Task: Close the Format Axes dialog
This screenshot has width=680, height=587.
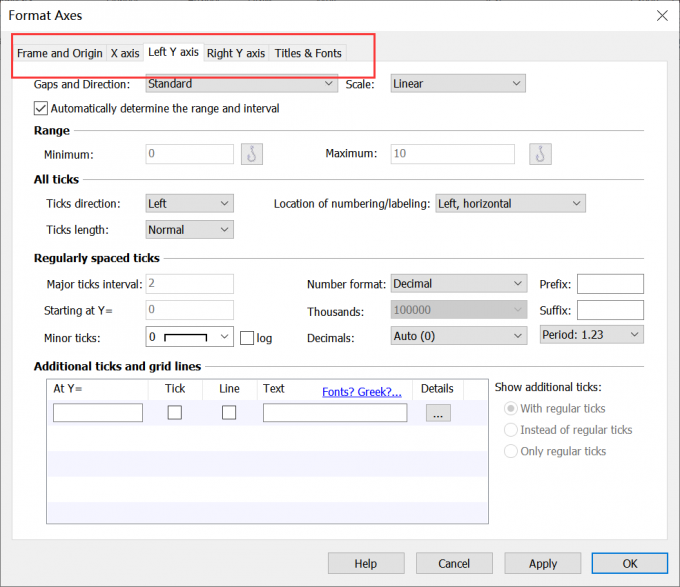Action: point(662,16)
